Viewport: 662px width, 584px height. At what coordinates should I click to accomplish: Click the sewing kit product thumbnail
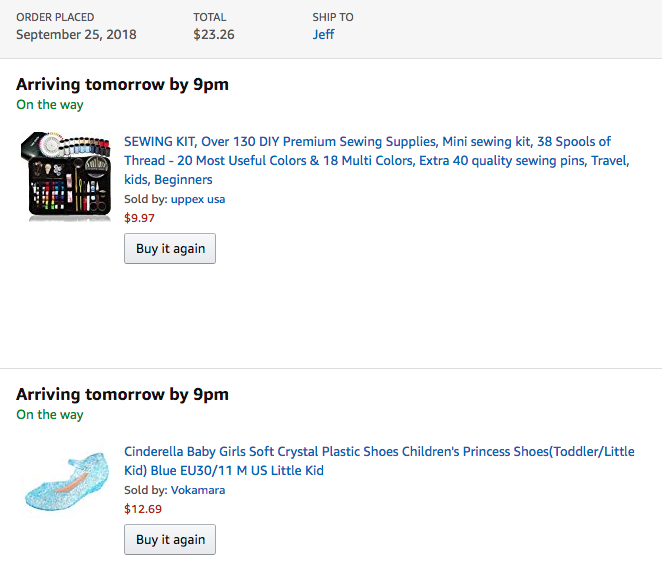pyautogui.click(x=66, y=177)
